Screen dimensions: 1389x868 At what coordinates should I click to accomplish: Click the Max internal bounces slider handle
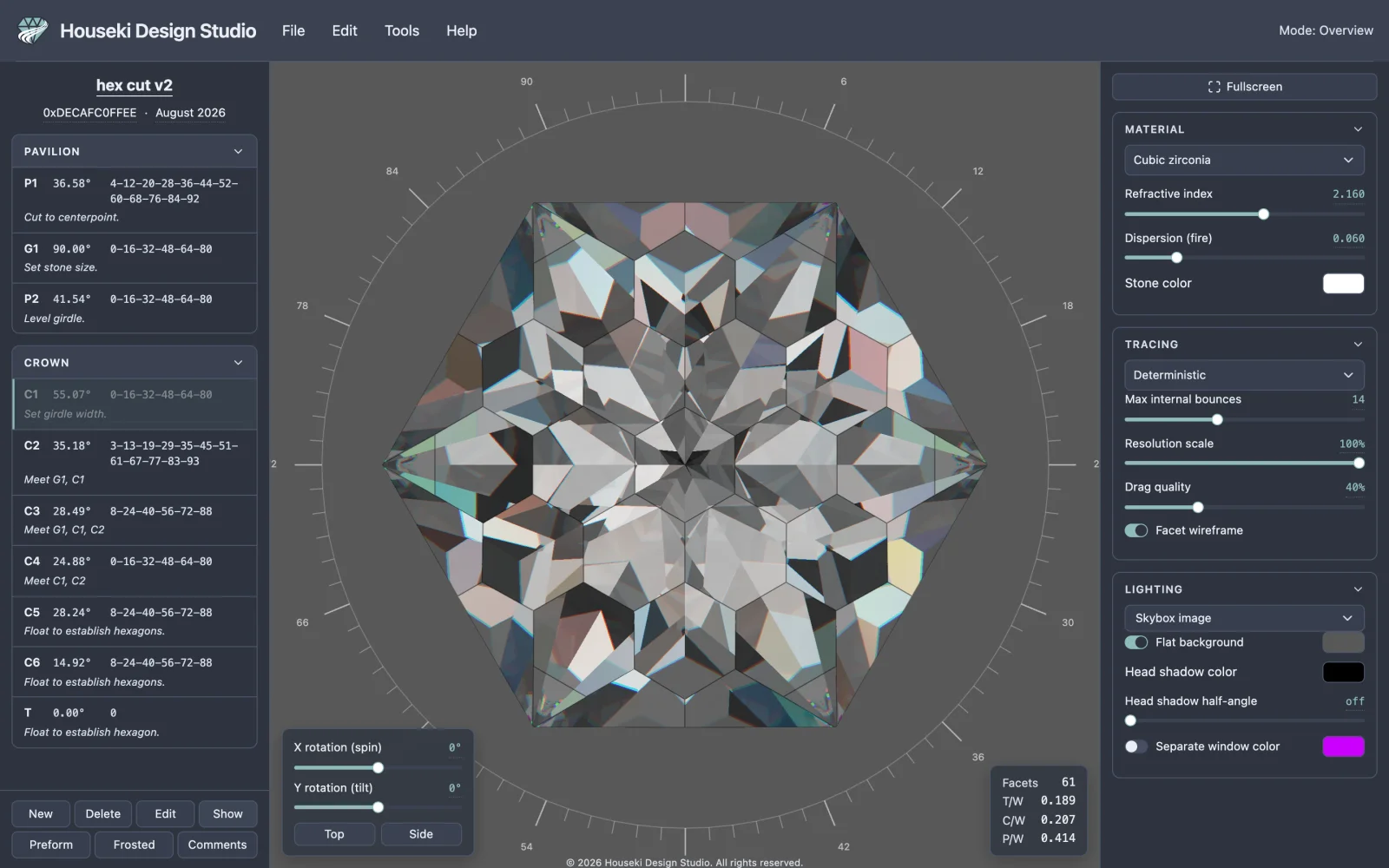pos(1217,420)
